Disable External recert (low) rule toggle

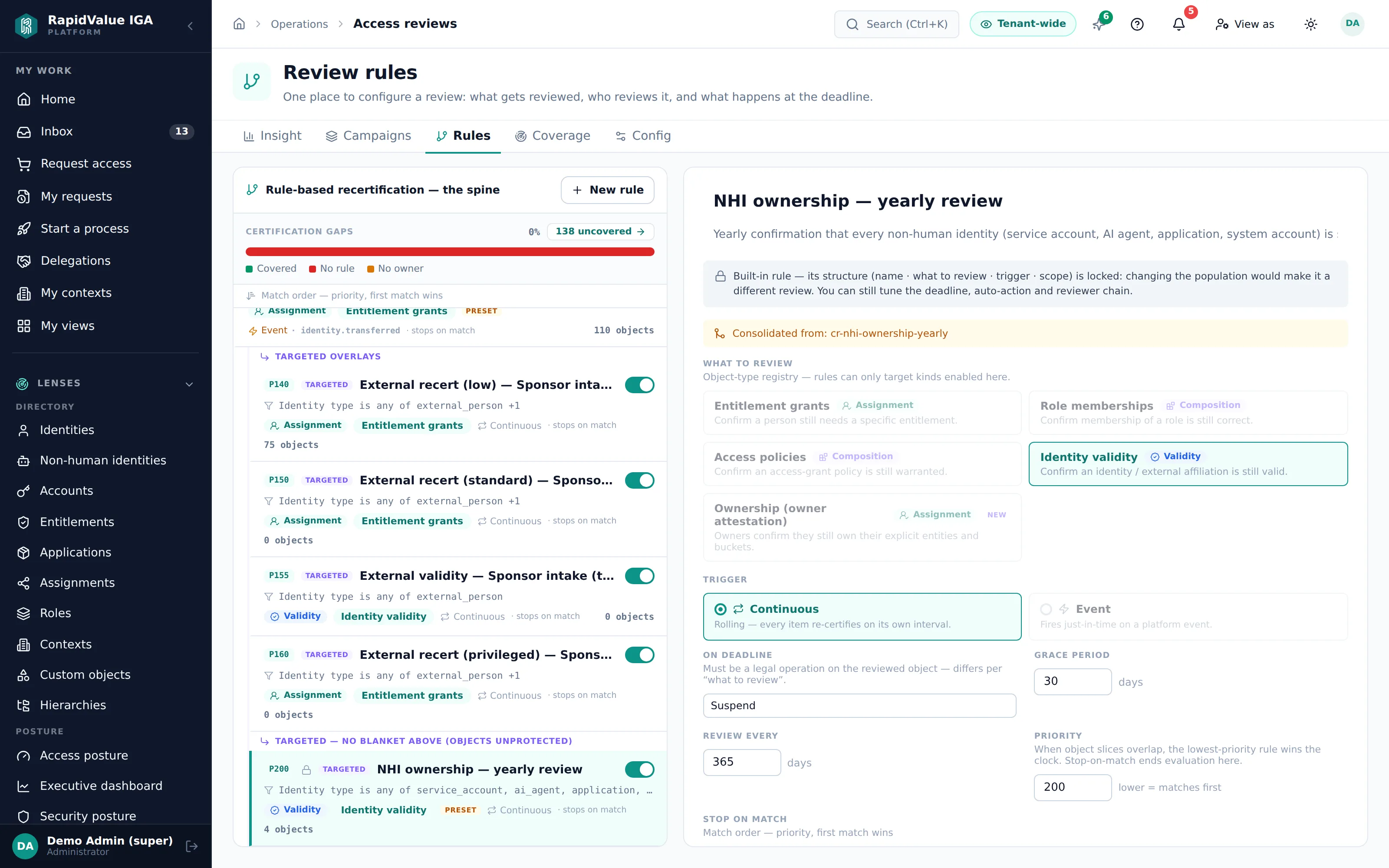point(639,385)
